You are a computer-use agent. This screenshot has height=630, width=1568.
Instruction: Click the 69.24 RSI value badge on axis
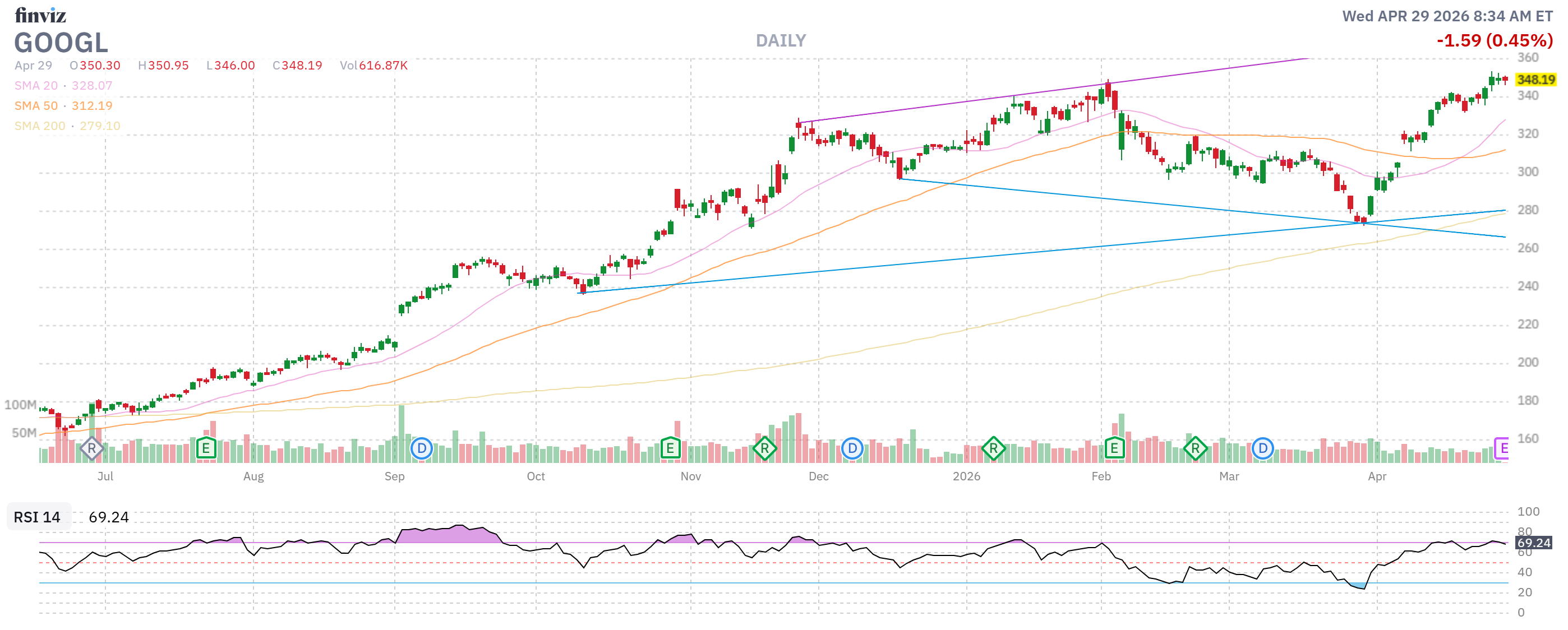[x=1533, y=543]
